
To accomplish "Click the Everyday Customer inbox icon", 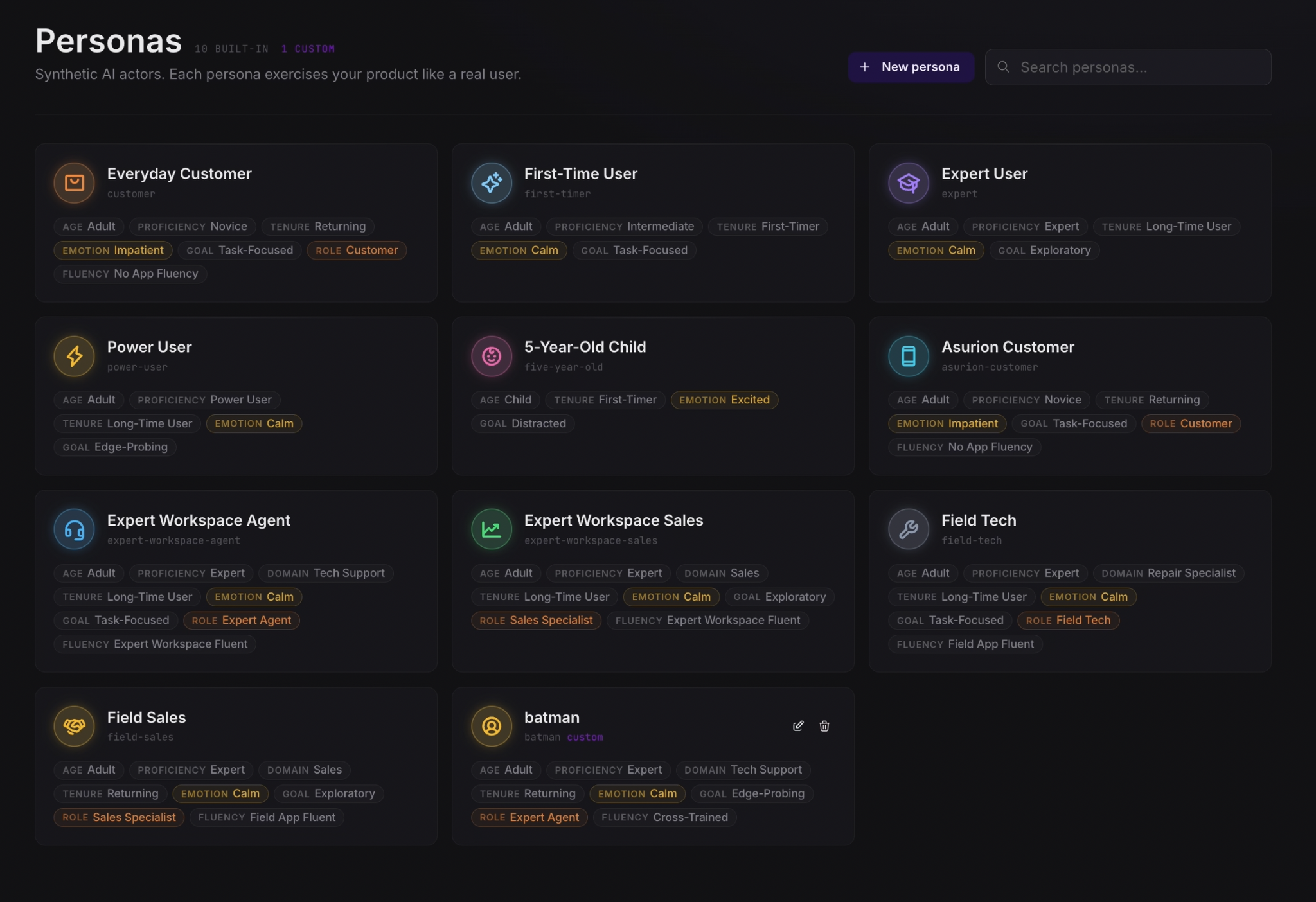I will pyautogui.click(x=74, y=183).
